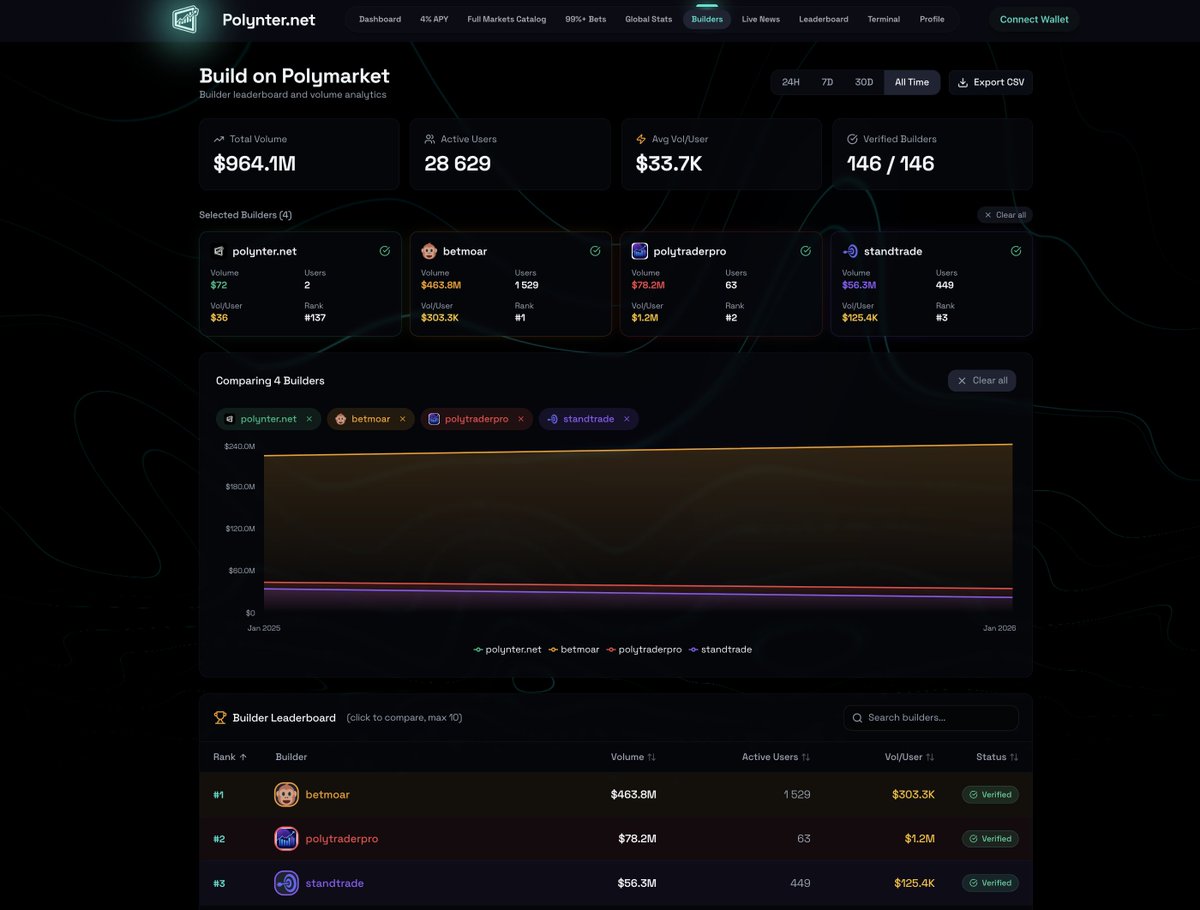
Task: Click polytraderpro name in leaderboard row
Action: 342,839
